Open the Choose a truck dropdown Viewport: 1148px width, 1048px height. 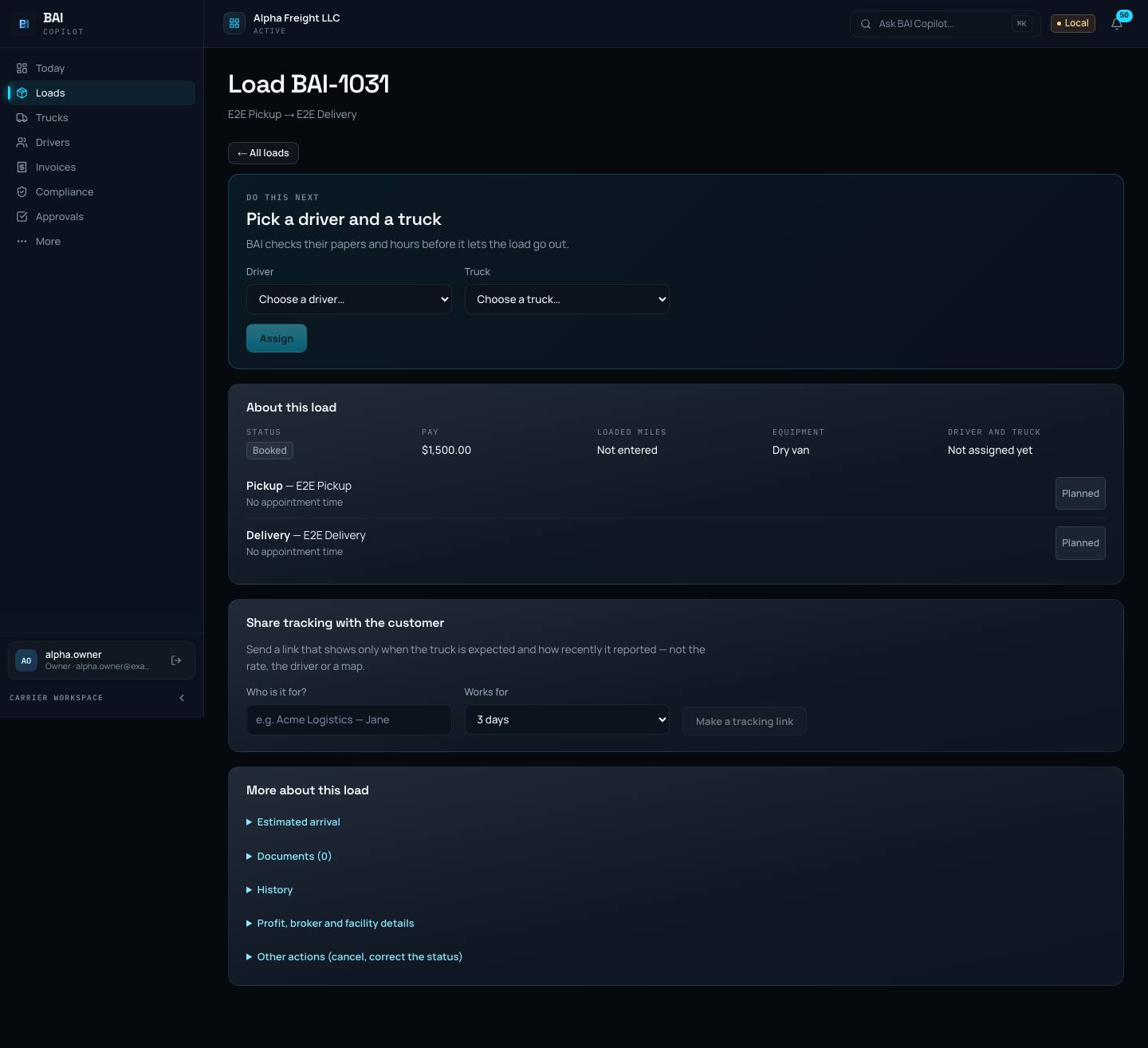(x=567, y=299)
